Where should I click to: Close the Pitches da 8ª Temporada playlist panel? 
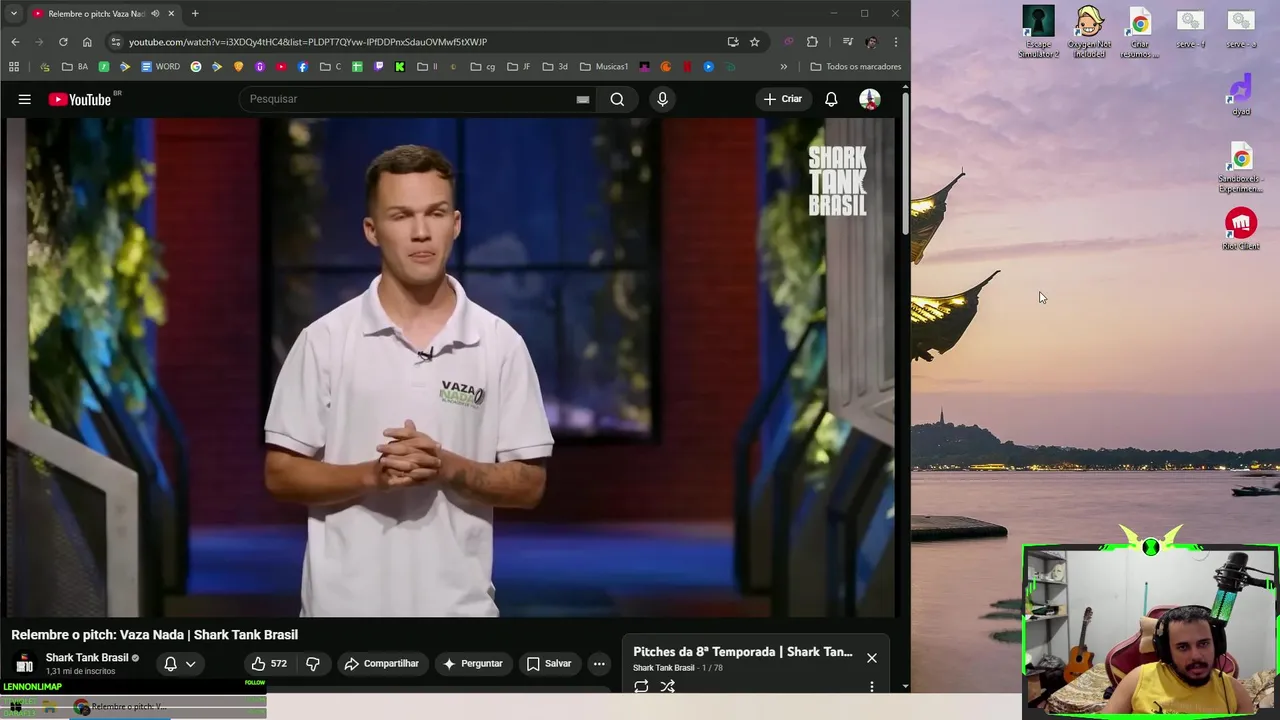tap(872, 658)
